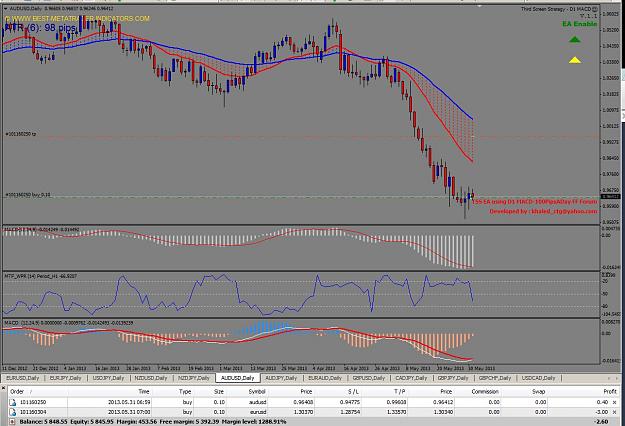Viewport: 625px width, 426px height.
Task: Sort orders by the Order column header
Action: coord(17,392)
